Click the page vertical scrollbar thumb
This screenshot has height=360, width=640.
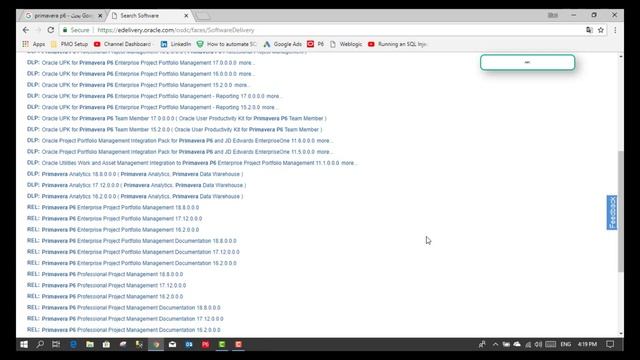(621, 211)
